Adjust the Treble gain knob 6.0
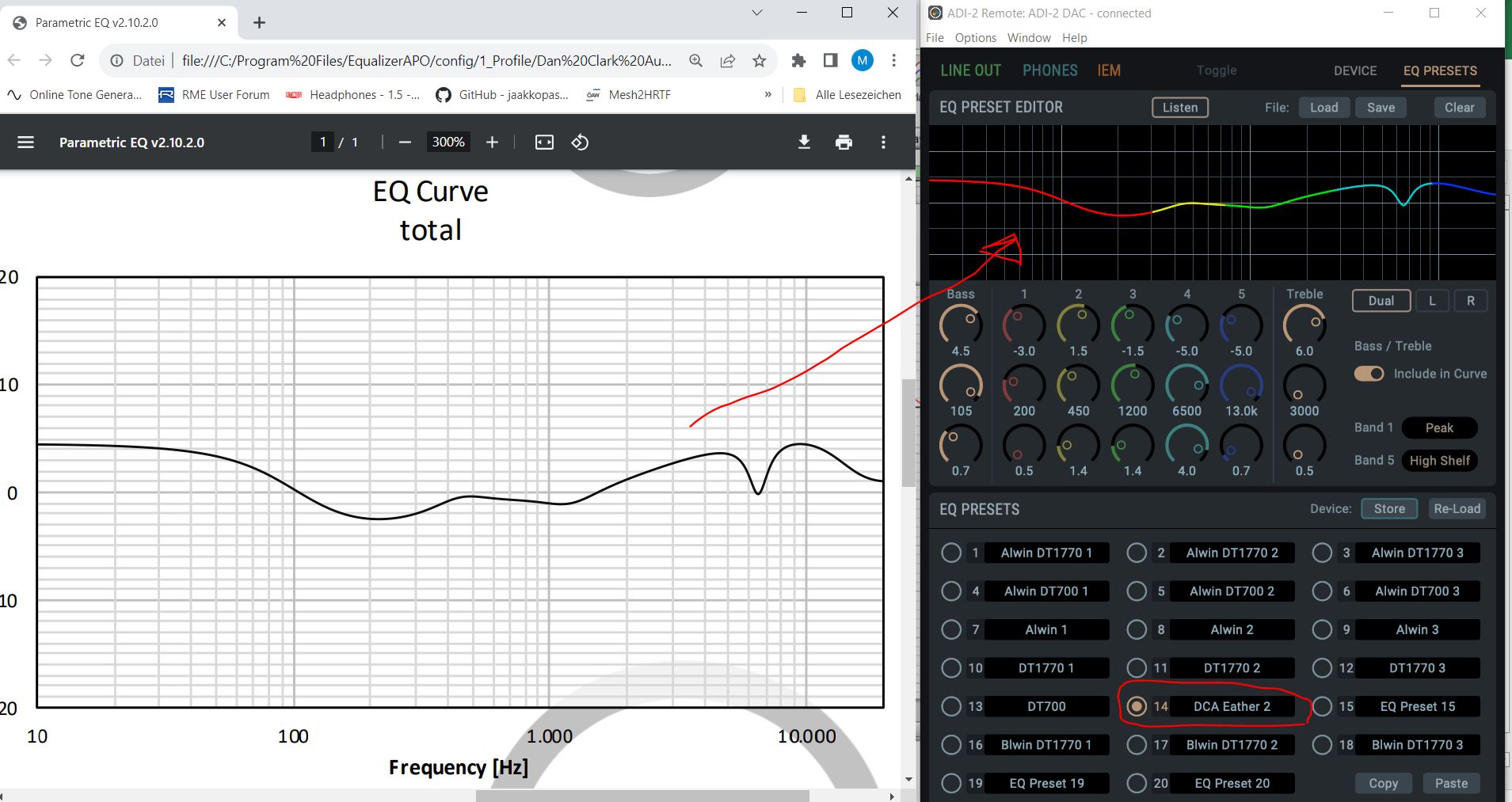Image resolution: width=1512 pixels, height=802 pixels. pos(1304,325)
